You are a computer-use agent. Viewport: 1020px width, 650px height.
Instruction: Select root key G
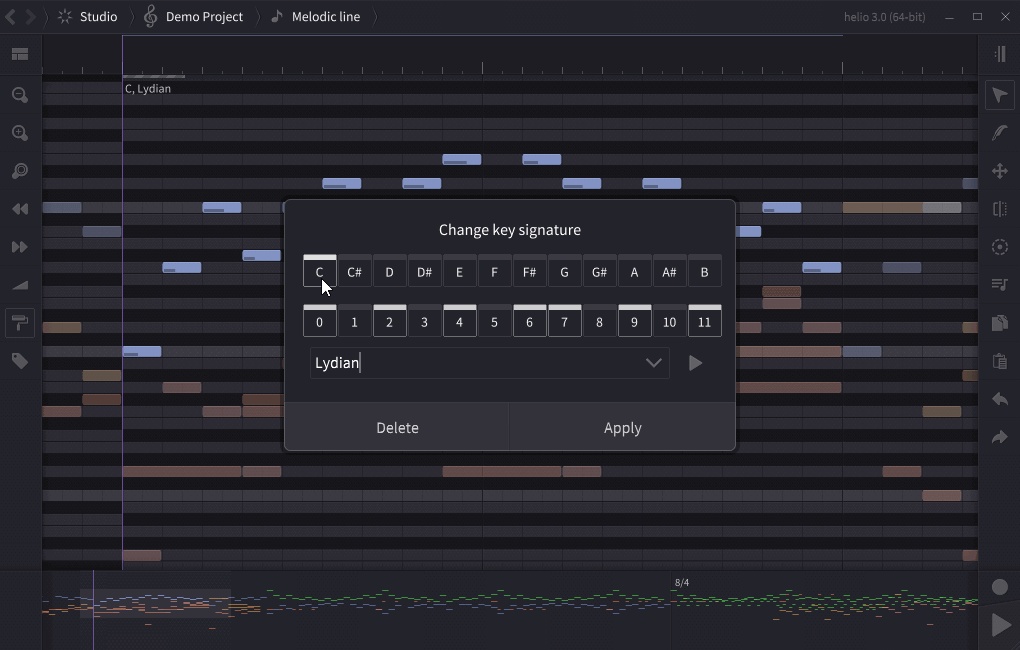[564, 271]
